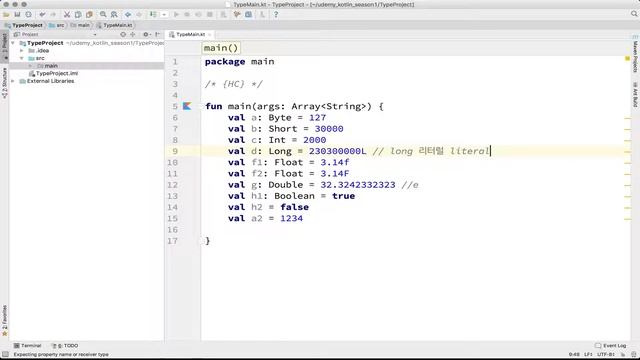
Task: Click the Copy toolbar icon
Action: 78,15
